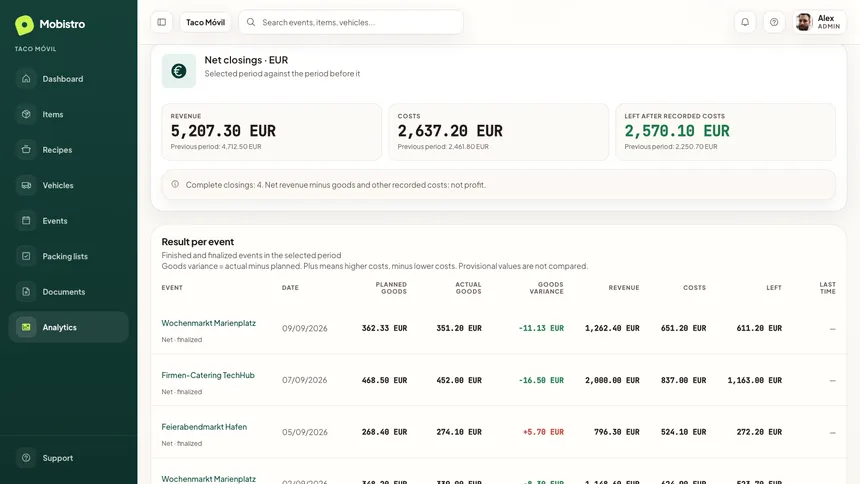Image resolution: width=860 pixels, height=484 pixels.
Task: Click the ACTUAL GOODS column header
Action: (x=468, y=288)
